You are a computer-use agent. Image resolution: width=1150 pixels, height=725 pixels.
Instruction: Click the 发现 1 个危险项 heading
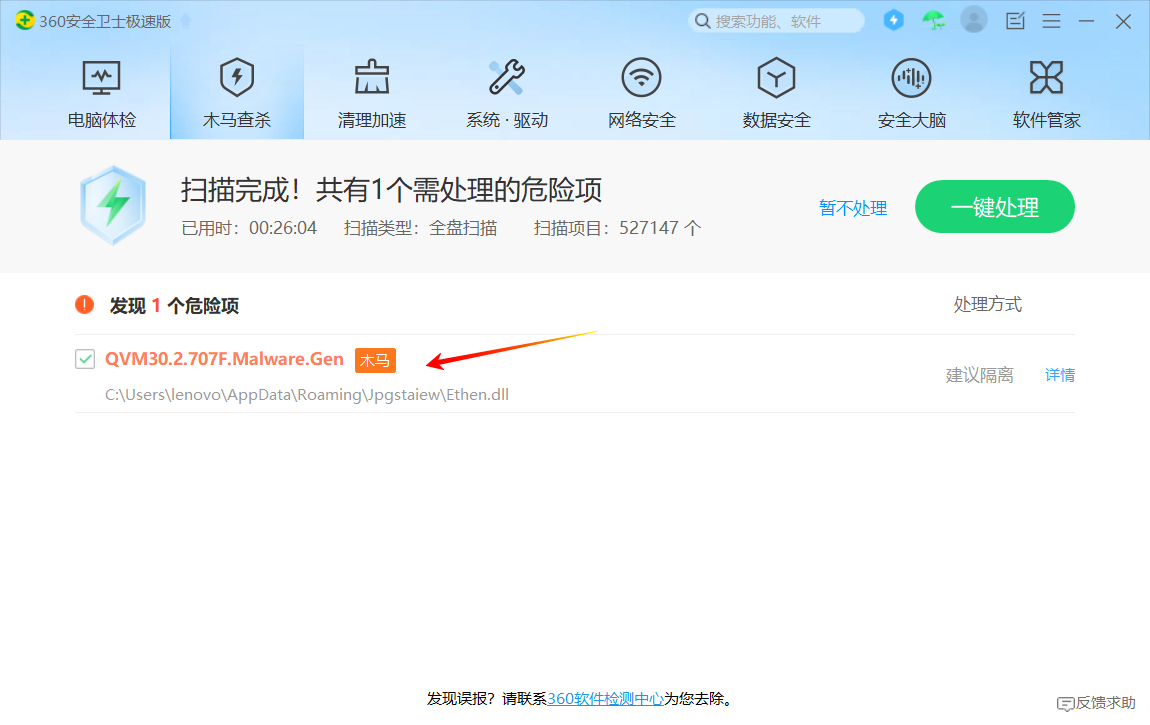[174, 306]
